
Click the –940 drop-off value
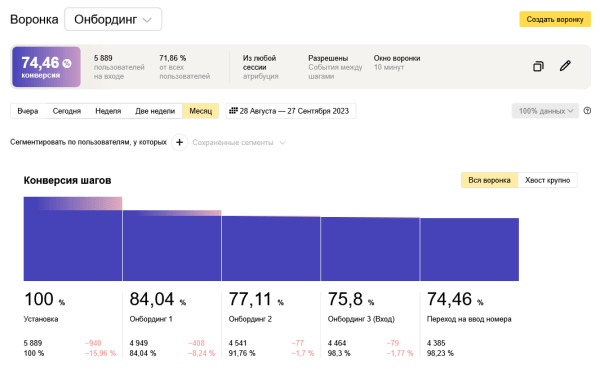[93, 343]
